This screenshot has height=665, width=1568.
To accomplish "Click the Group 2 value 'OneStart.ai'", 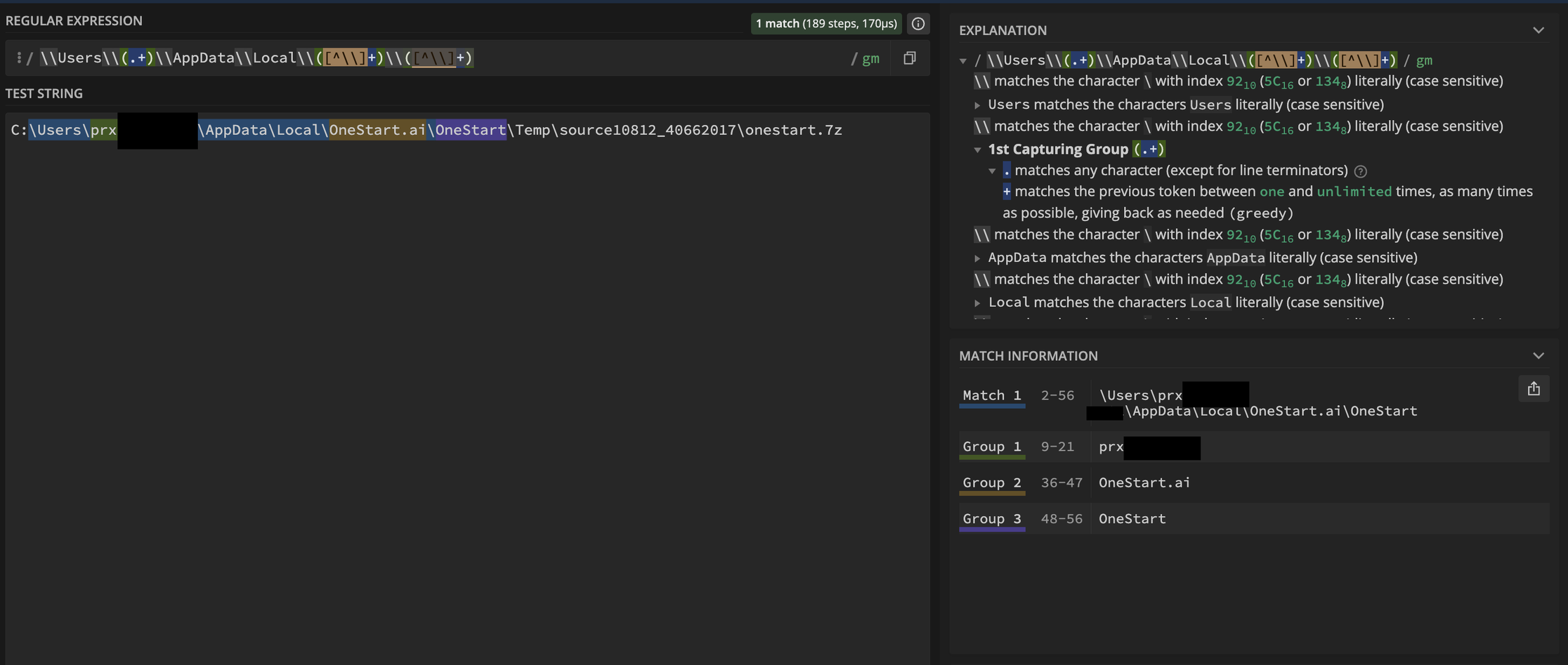I will click(x=1144, y=482).
